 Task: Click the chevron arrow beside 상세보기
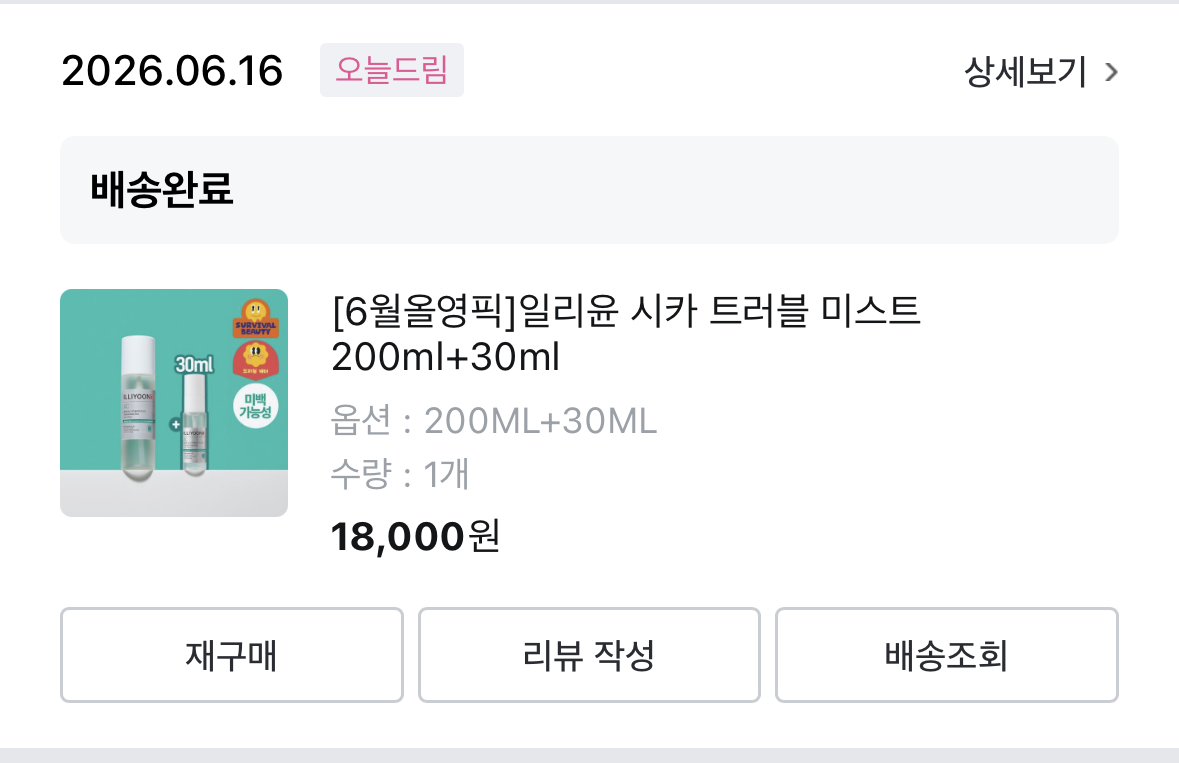point(1111,72)
